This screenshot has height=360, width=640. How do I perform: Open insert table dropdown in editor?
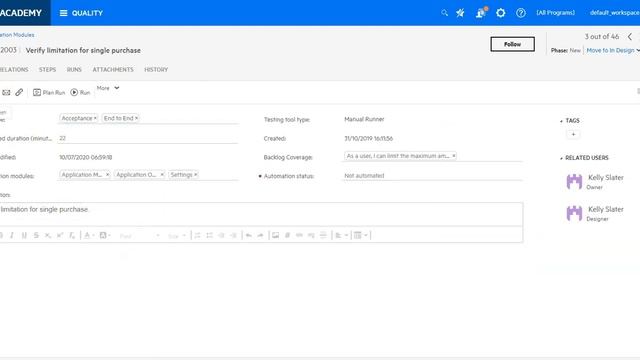[361, 236]
